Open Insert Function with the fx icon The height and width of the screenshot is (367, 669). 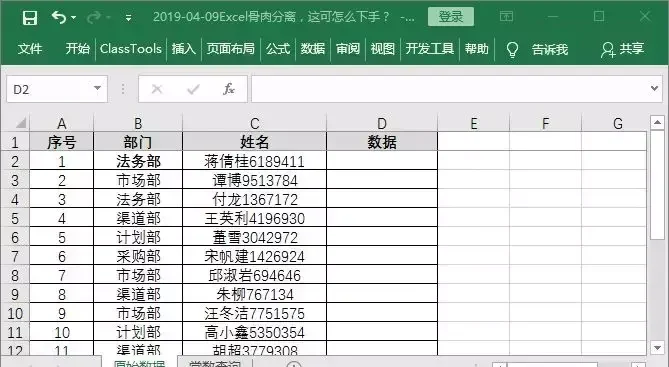[x=229, y=89]
